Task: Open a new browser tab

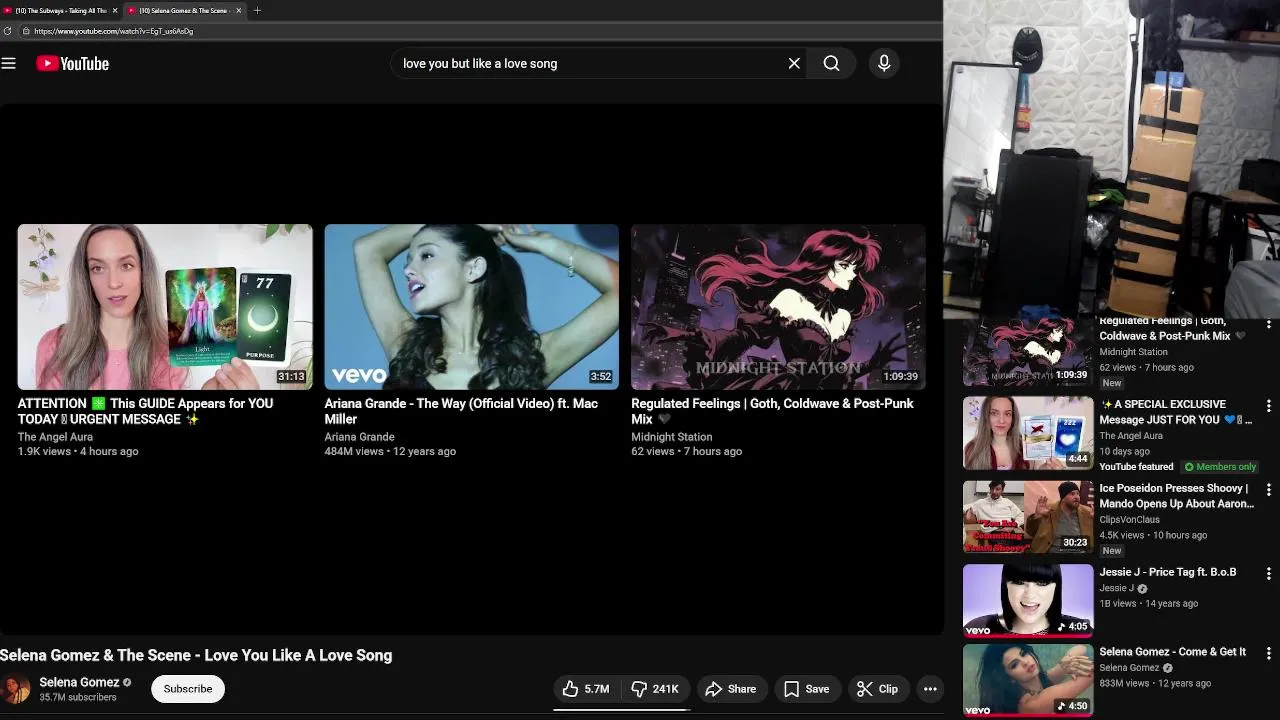Action: point(257,10)
